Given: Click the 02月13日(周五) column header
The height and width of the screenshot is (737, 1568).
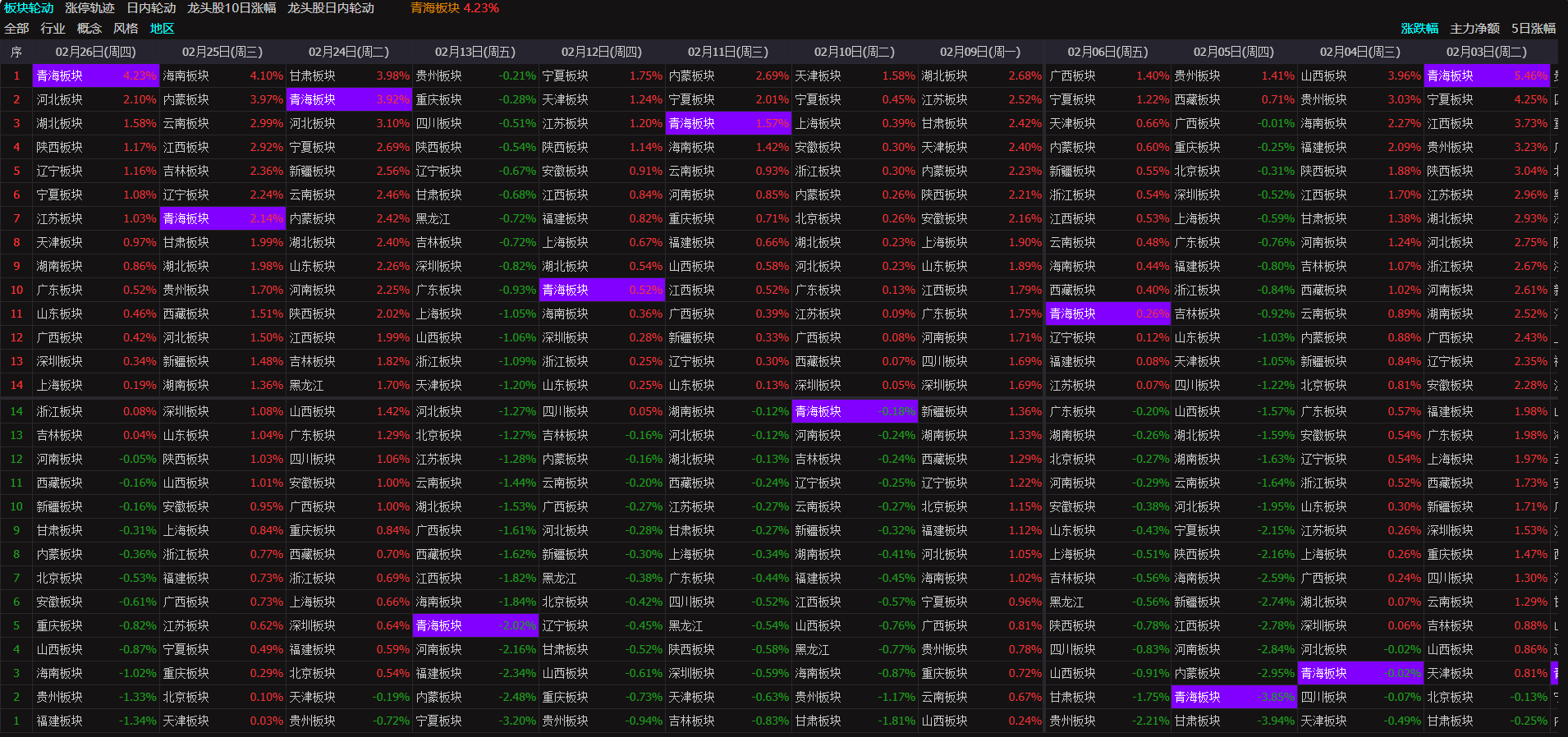Looking at the screenshot, I should 475,52.
